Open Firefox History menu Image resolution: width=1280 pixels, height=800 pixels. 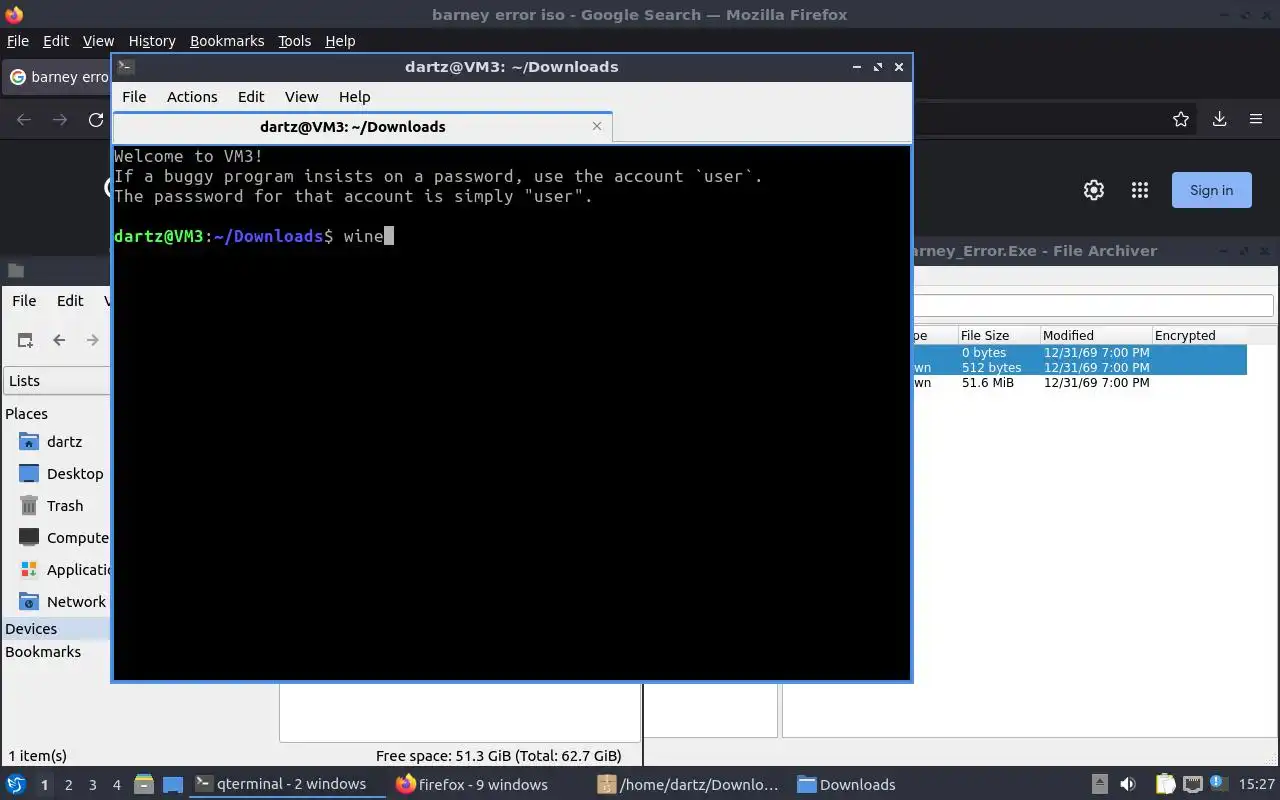pyautogui.click(x=152, y=41)
